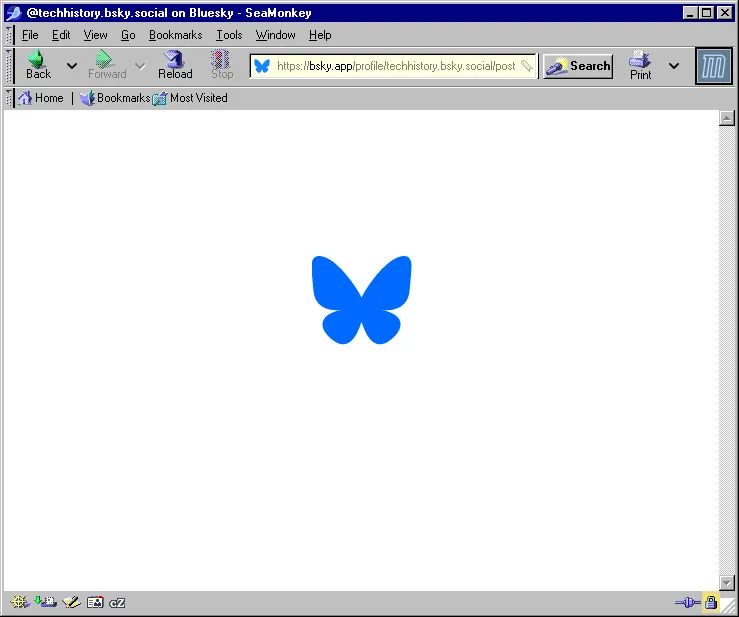Open the View menu
739x617 pixels.
(96, 35)
